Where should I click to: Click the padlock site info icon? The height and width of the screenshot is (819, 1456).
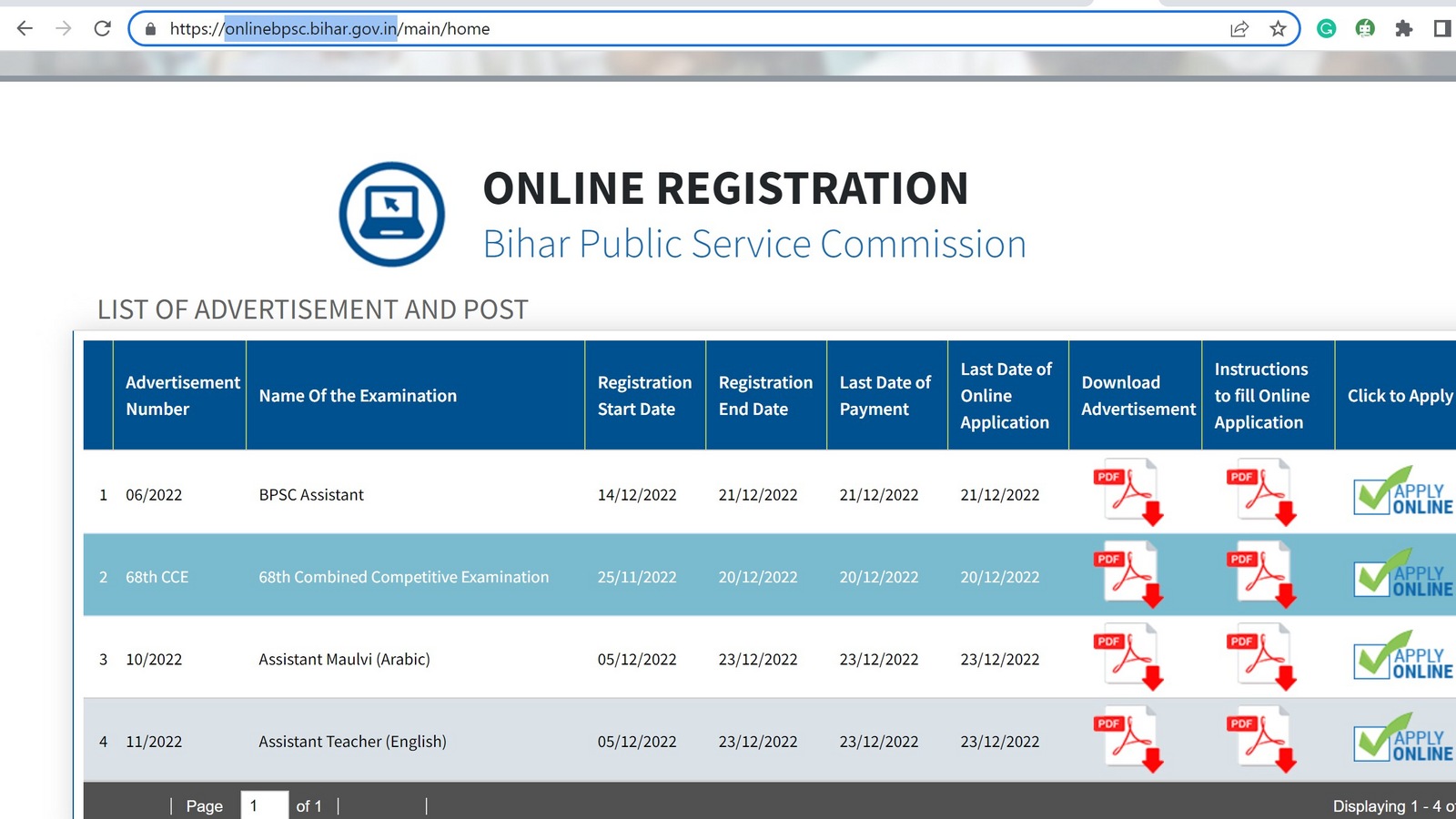(151, 29)
